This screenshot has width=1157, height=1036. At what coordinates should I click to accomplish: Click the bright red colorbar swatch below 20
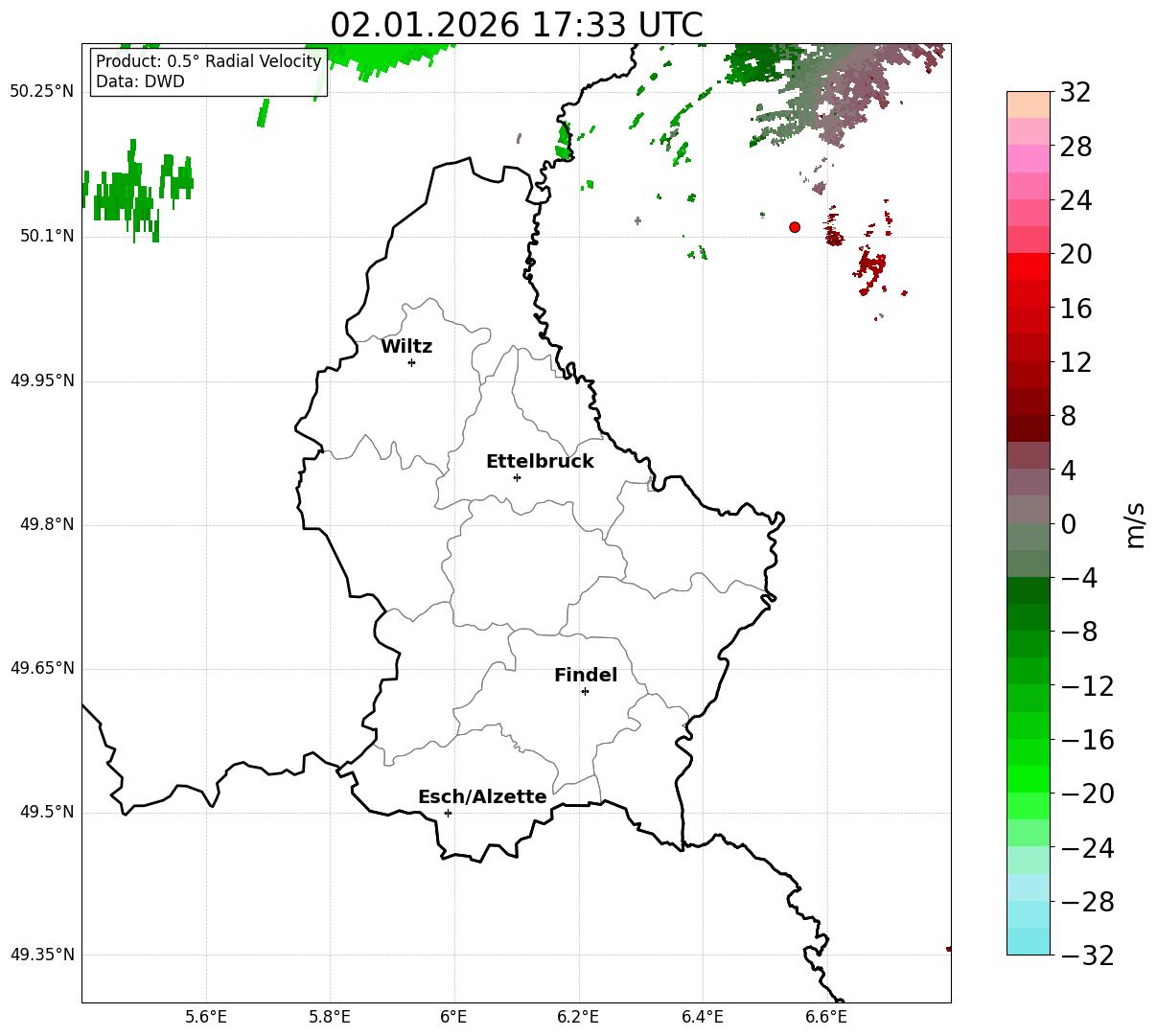1029,266
